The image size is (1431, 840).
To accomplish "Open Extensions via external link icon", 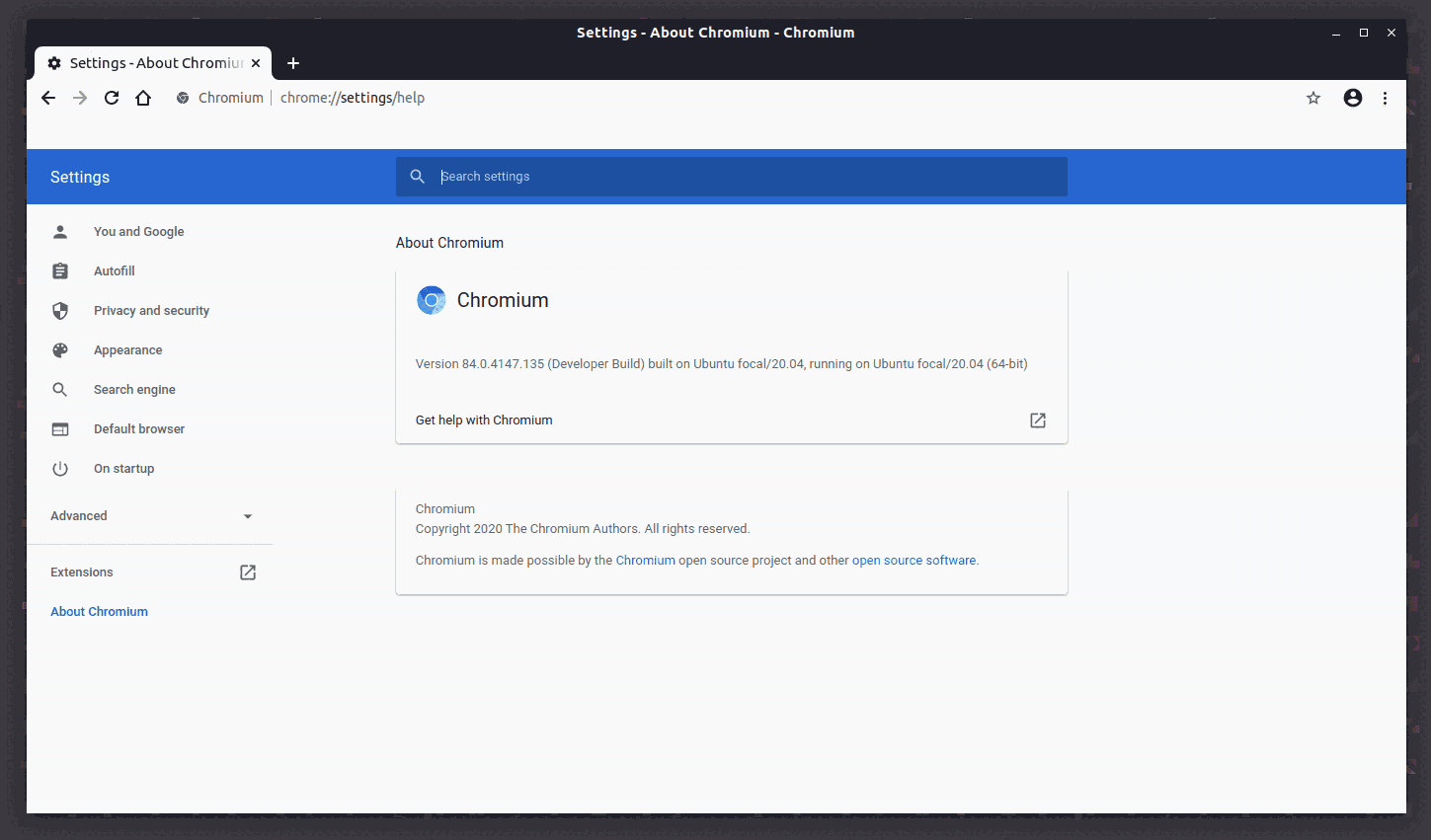I will [247, 572].
